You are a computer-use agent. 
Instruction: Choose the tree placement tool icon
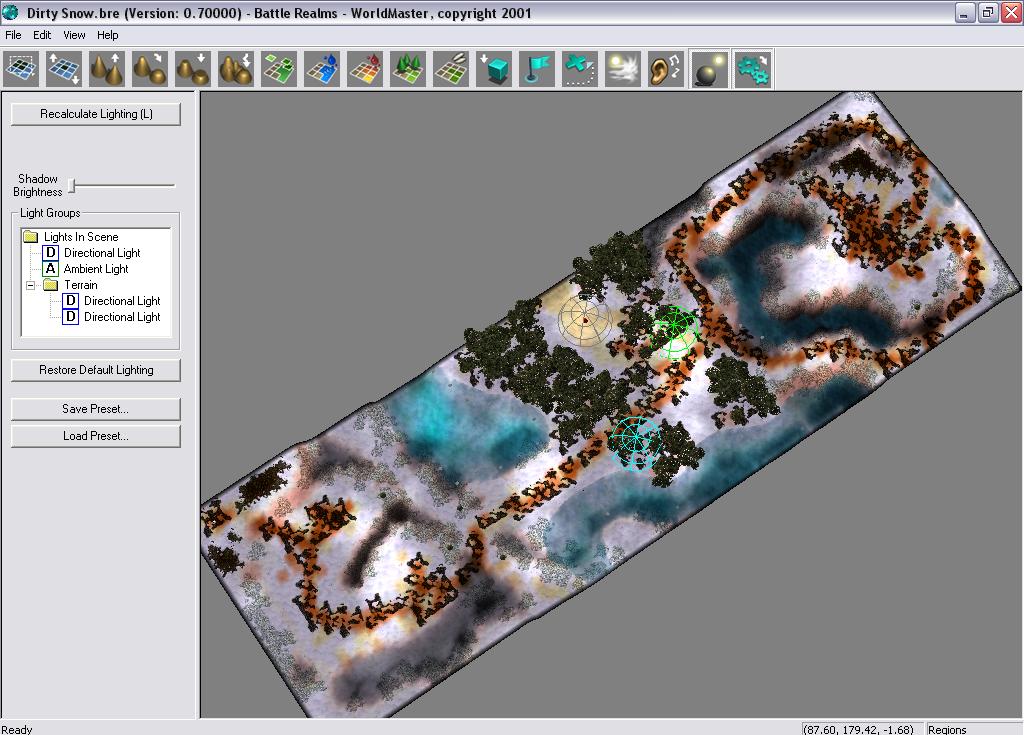[x=408, y=69]
